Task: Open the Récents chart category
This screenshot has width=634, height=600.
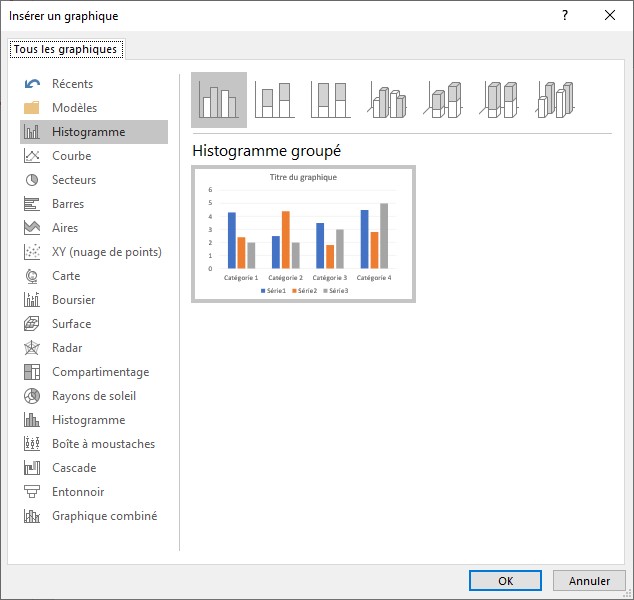Action: [x=72, y=84]
